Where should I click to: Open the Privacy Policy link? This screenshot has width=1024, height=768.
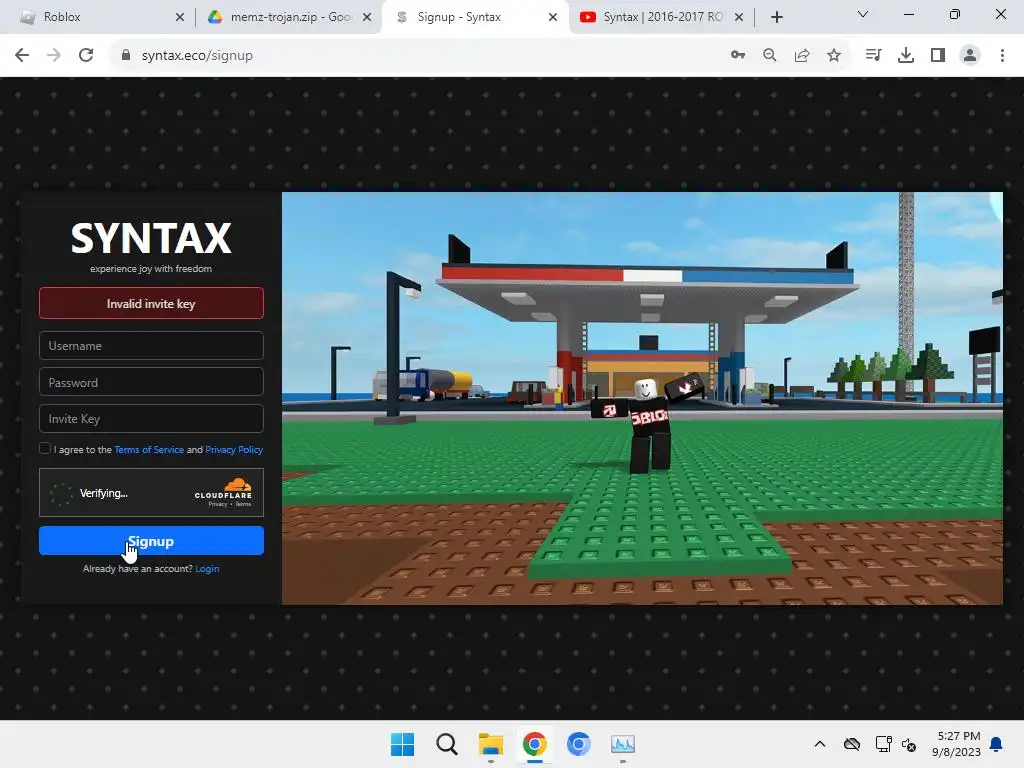pos(234,449)
